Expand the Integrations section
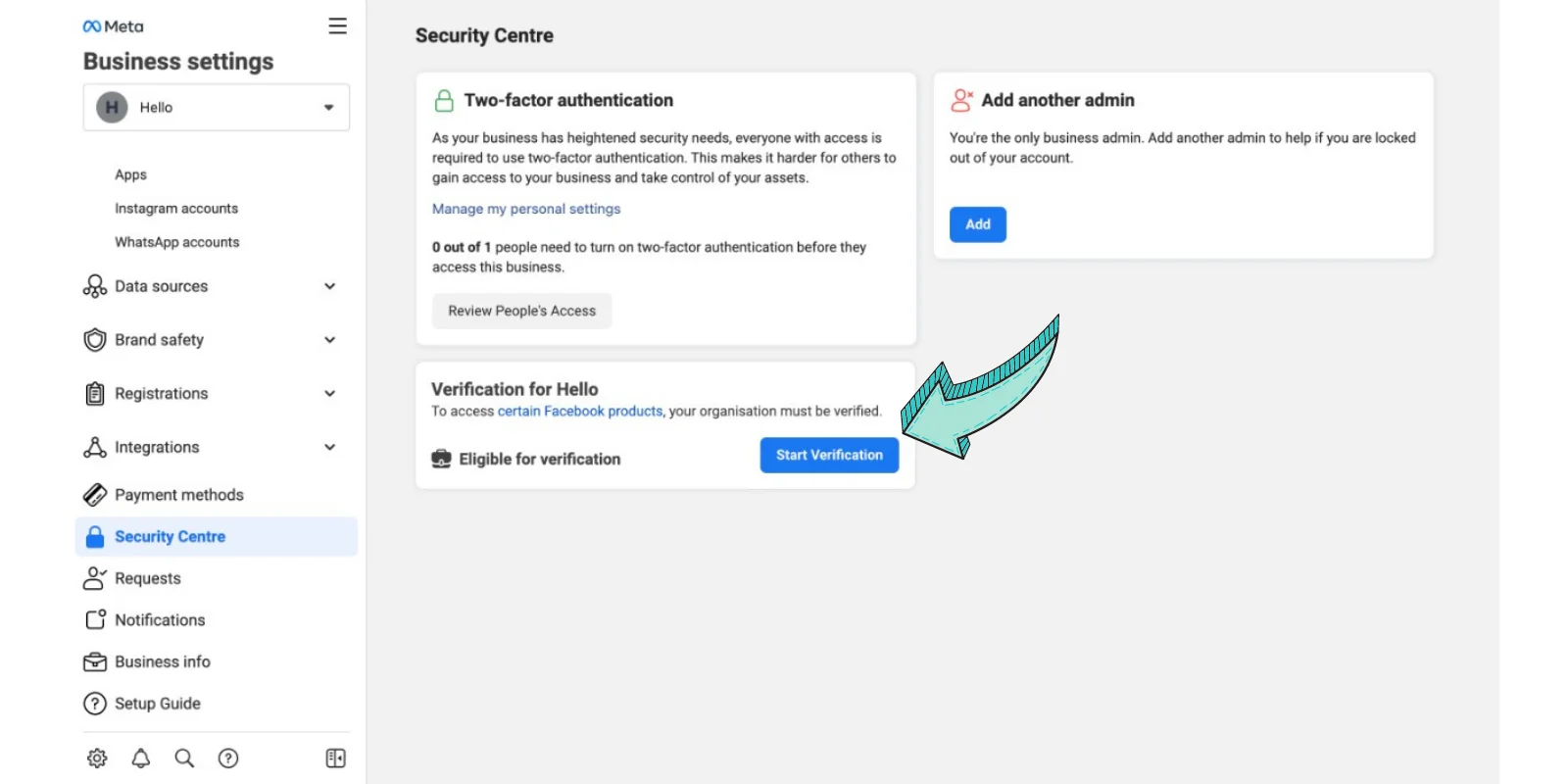 pyautogui.click(x=329, y=448)
